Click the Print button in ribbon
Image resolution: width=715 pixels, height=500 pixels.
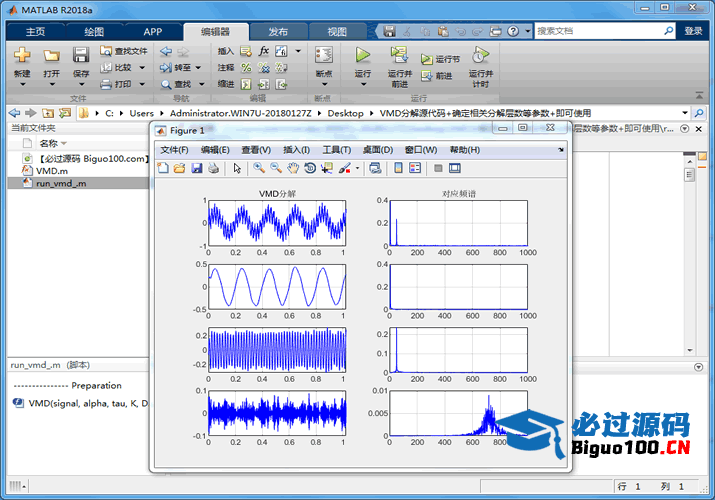click(x=117, y=84)
